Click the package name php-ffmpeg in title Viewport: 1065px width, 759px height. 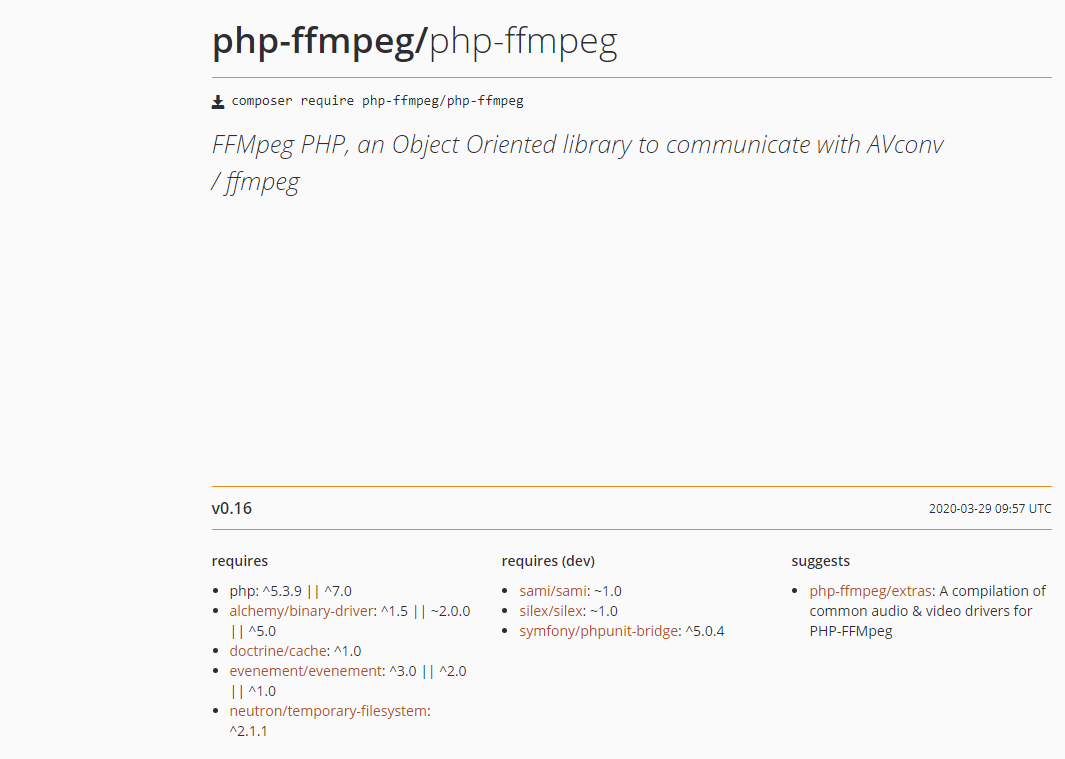pos(524,41)
